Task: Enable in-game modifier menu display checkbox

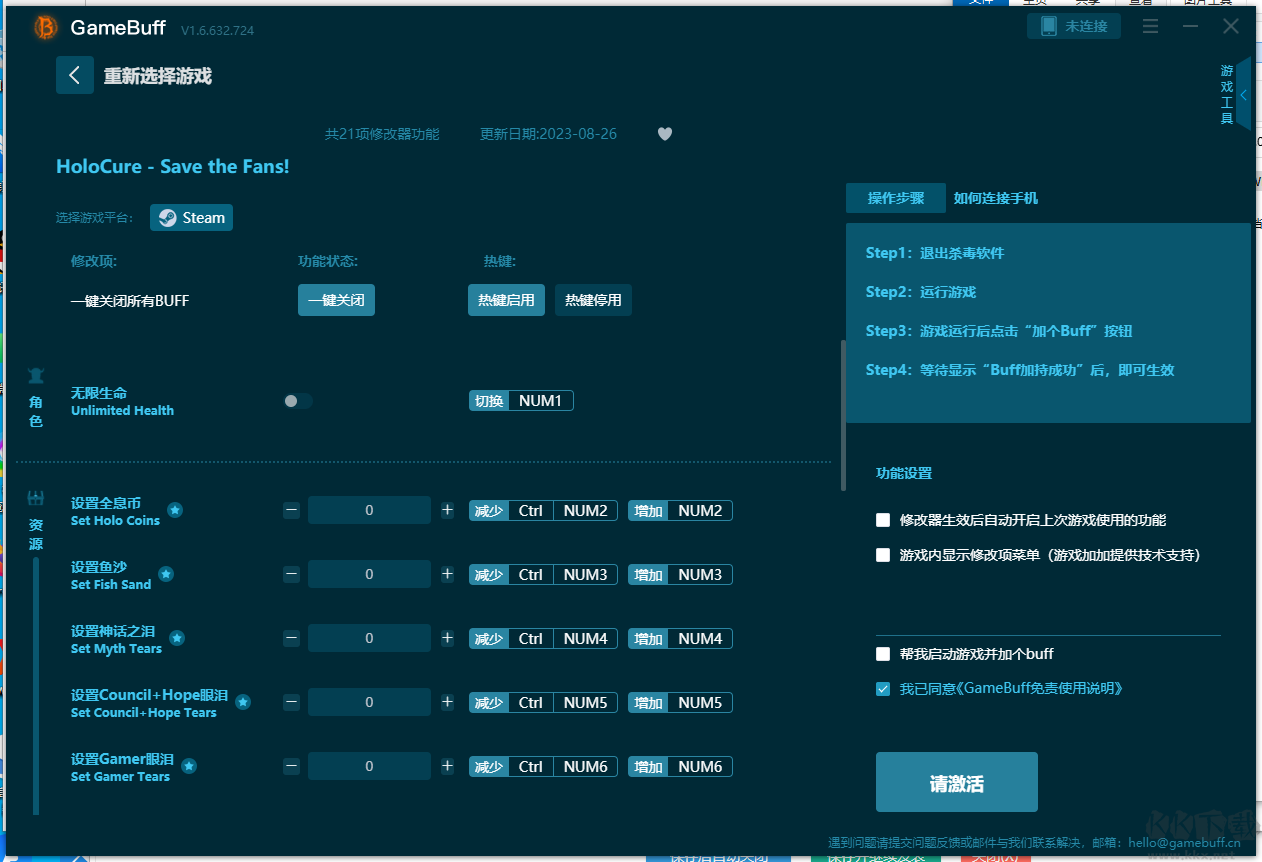Action: [883, 555]
